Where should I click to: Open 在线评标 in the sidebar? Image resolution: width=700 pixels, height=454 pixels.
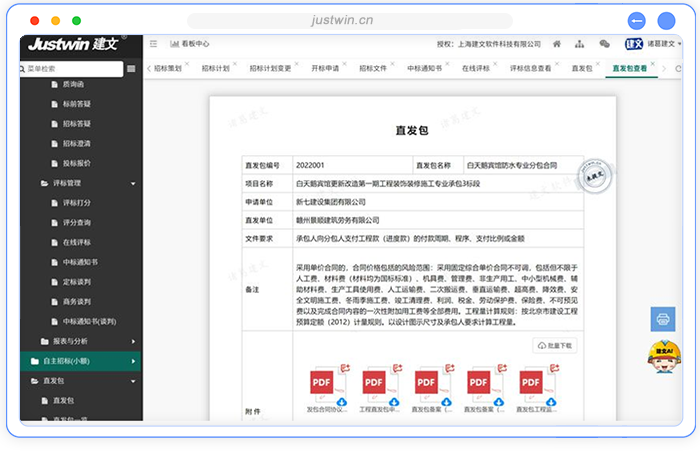77,242
